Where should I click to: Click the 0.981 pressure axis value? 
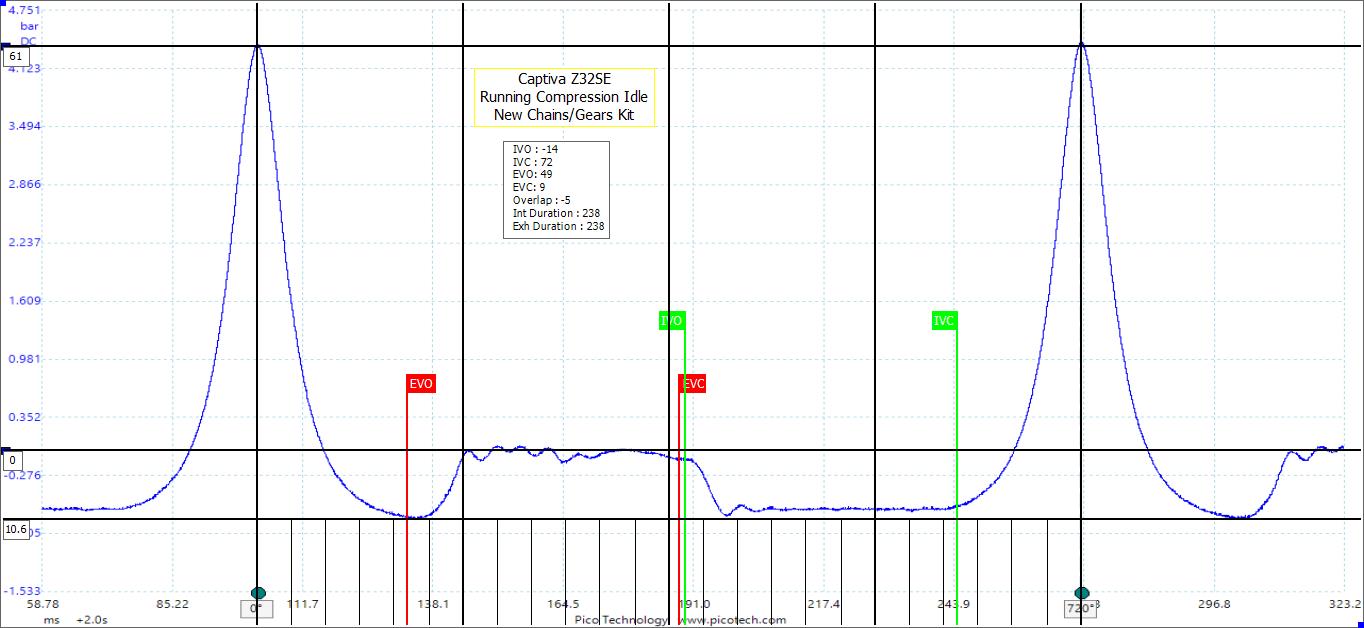pos(23,359)
